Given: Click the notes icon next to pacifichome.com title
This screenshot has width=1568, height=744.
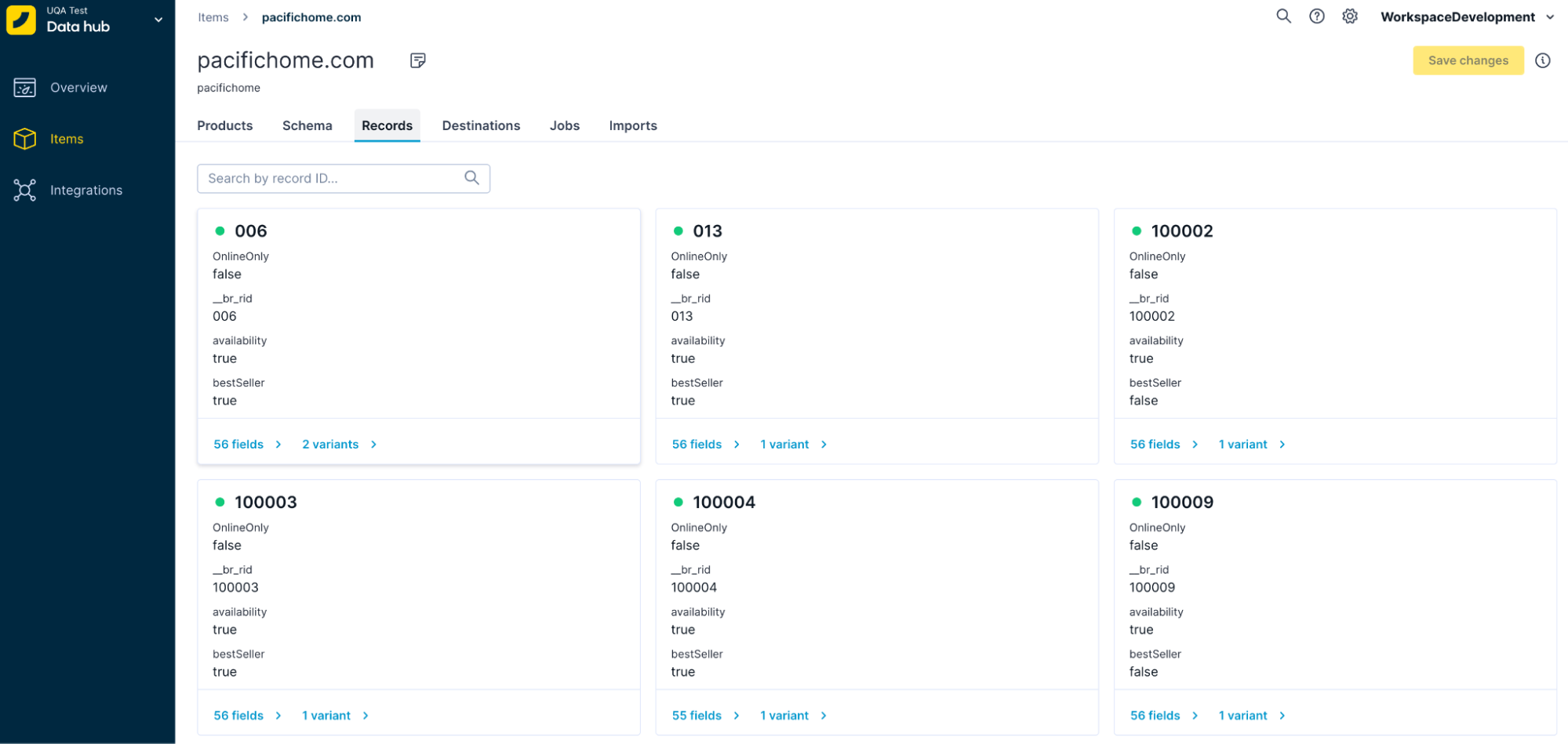Looking at the screenshot, I should pyautogui.click(x=417, y=60).
